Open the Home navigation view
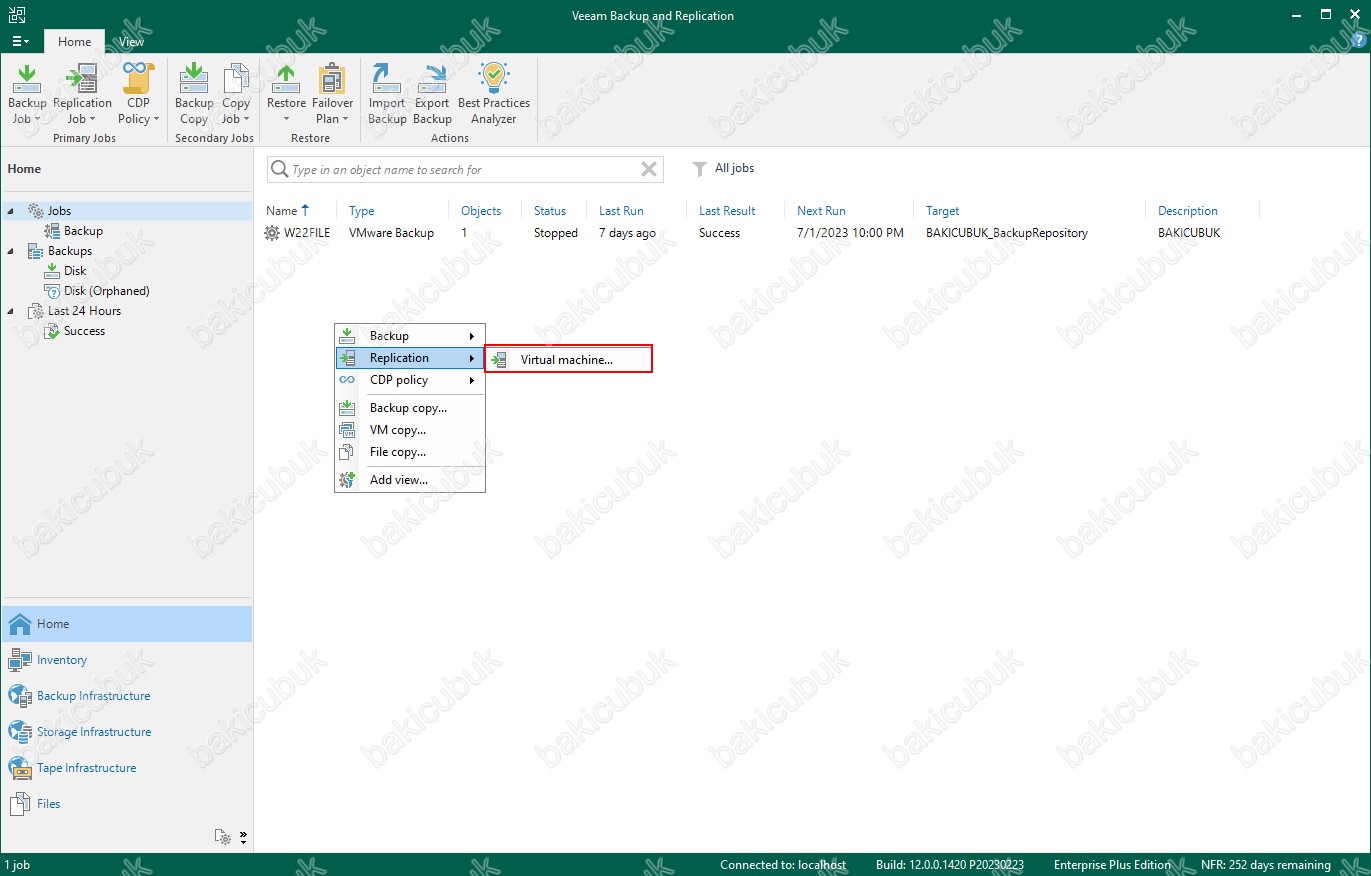Viewport: 1371px width, 876px height. tap(127, 624)
